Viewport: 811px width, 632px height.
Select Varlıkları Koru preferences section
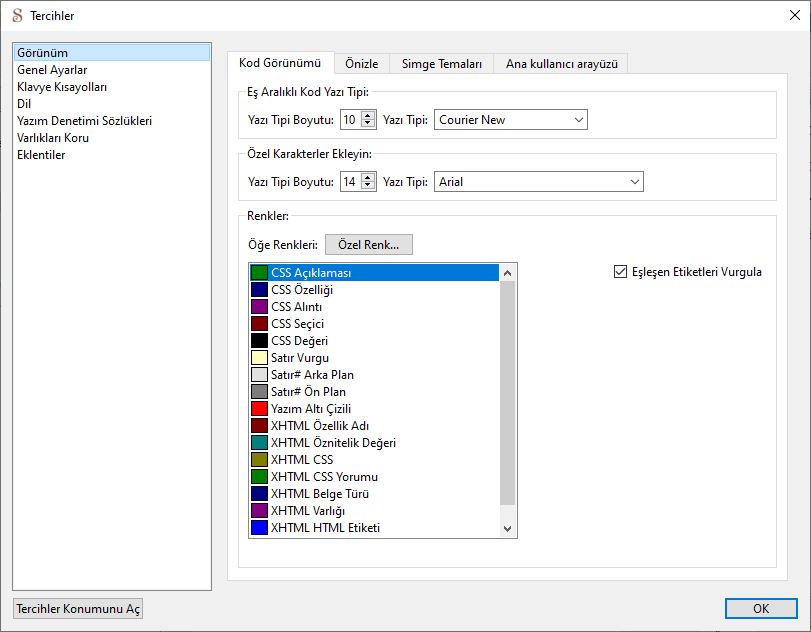[112, 138]
